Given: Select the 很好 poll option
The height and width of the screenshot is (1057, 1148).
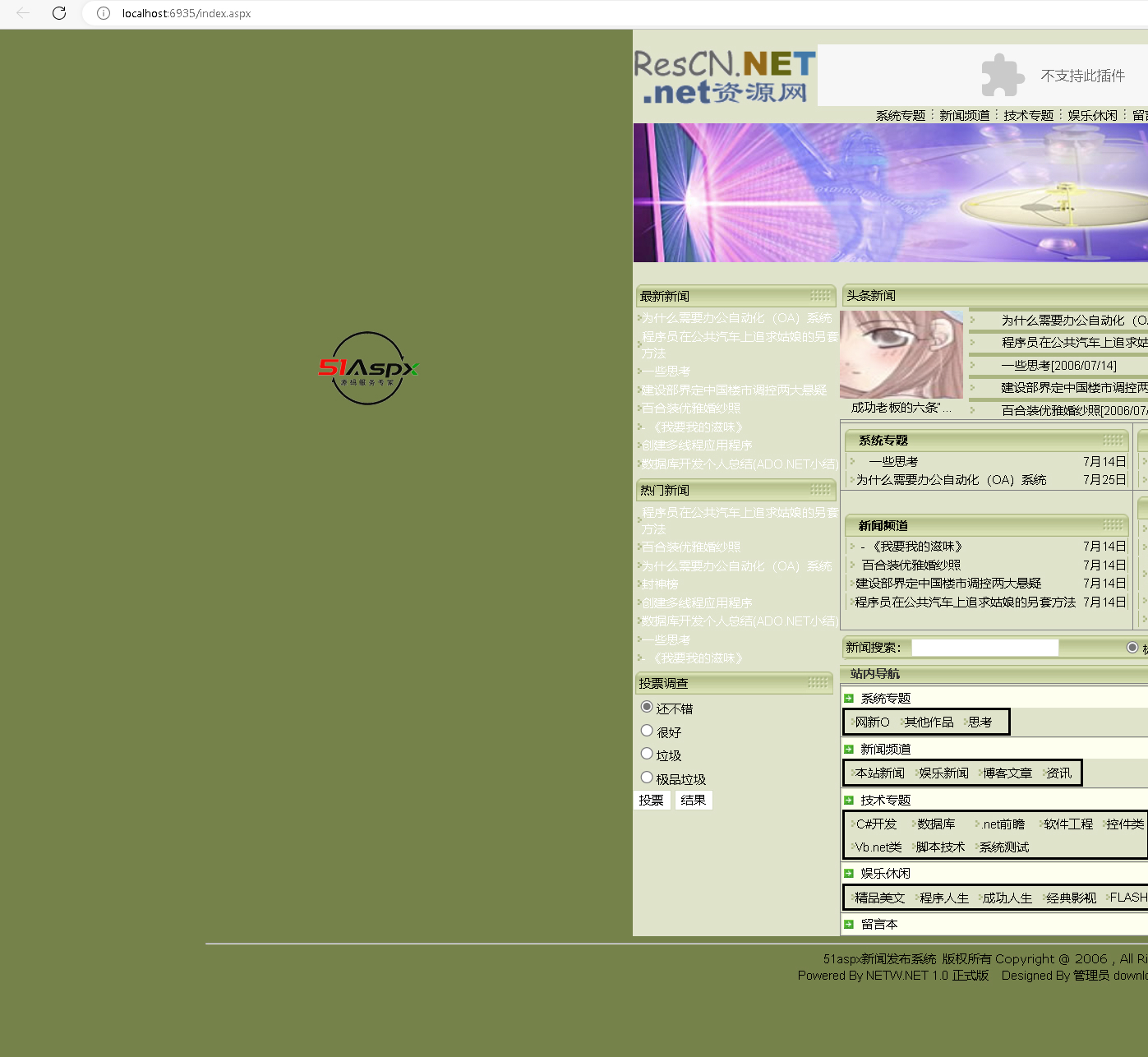Looking at the screenshot, I should tap(647, 731).
